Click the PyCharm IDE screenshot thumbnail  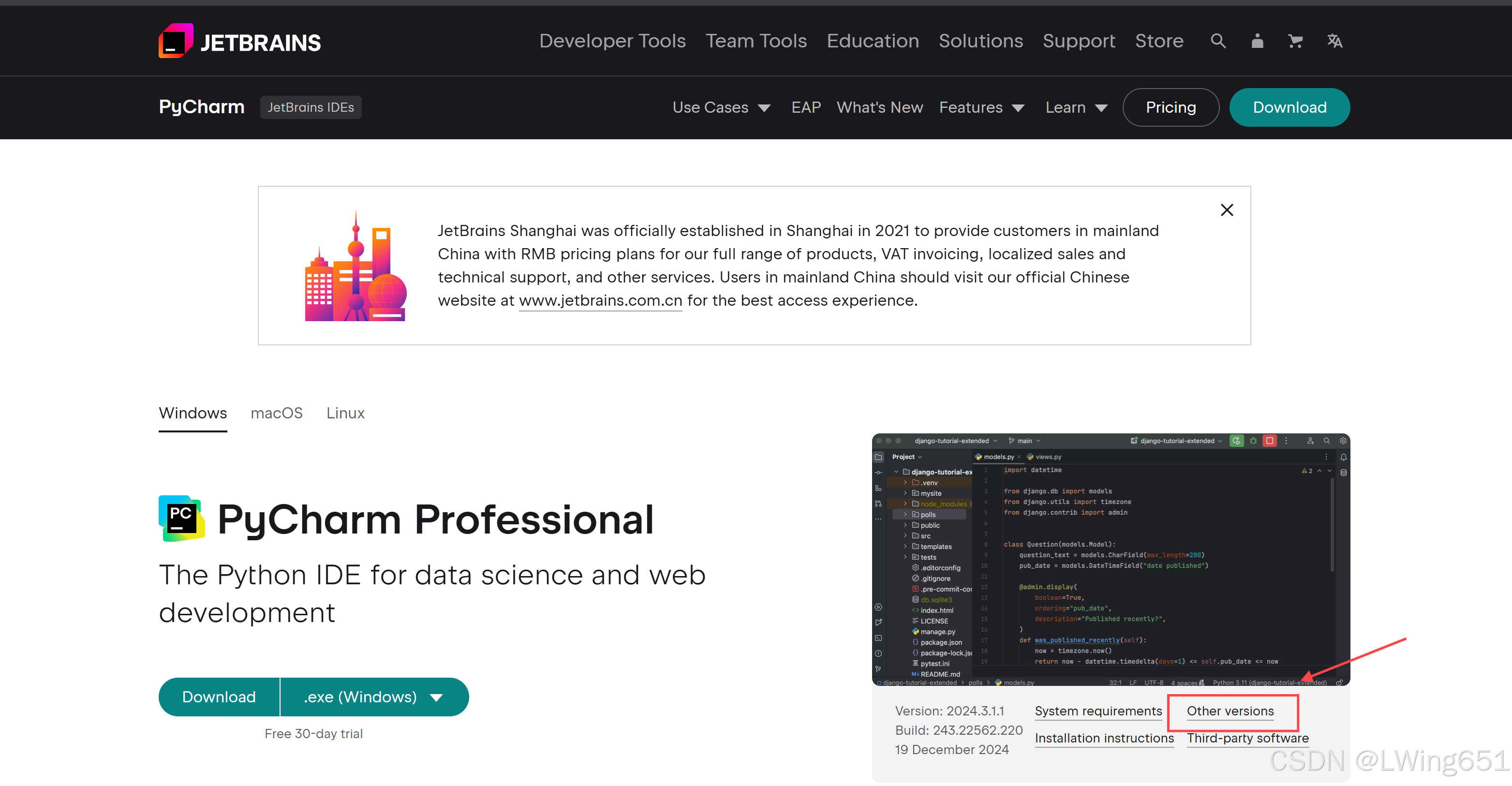(1111, 560)
